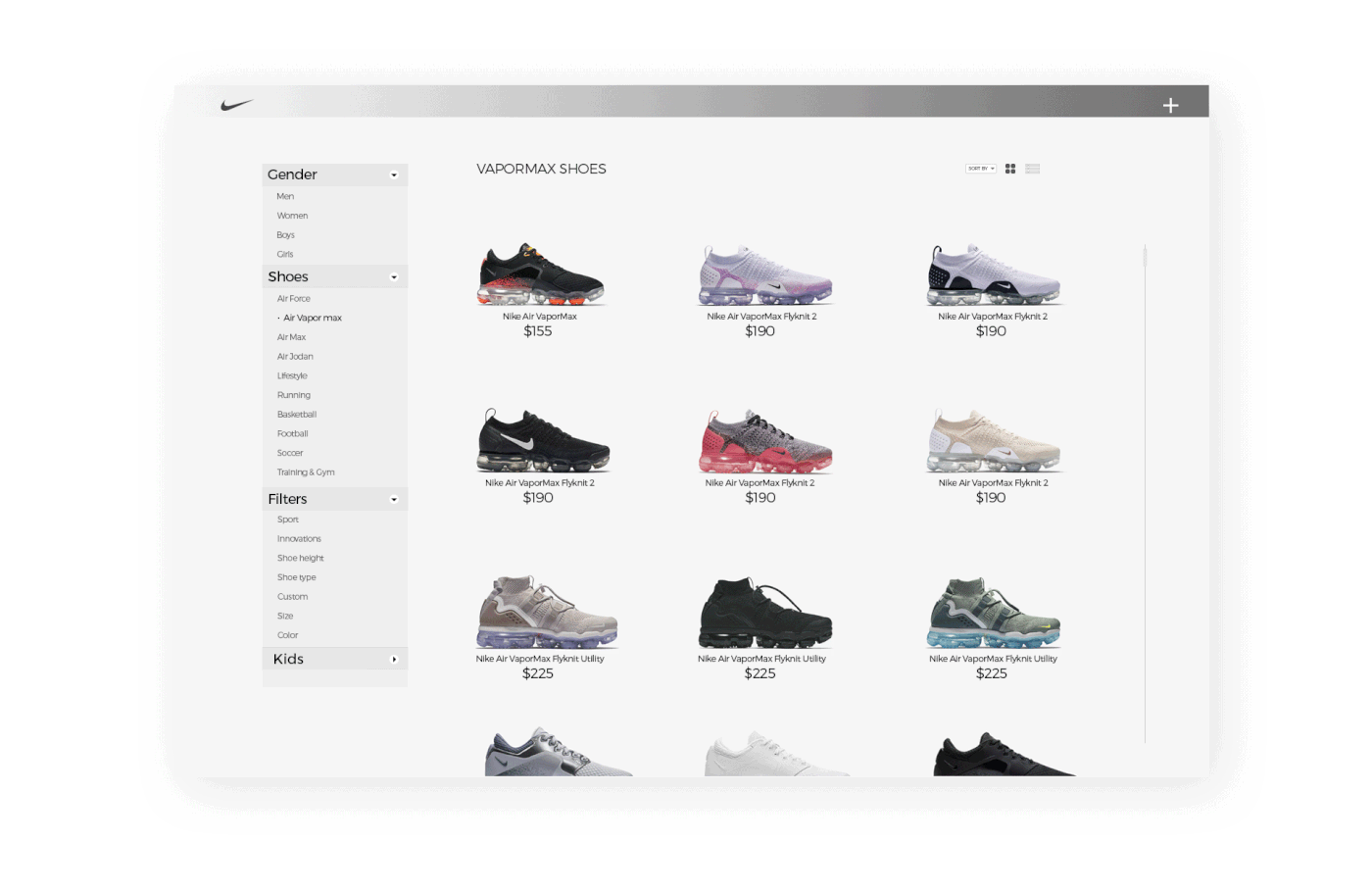Image resolution: width=1372 pixels, height=892 pixels.
Task: Open the Air Max shoe category
Action: coord(291,337)
